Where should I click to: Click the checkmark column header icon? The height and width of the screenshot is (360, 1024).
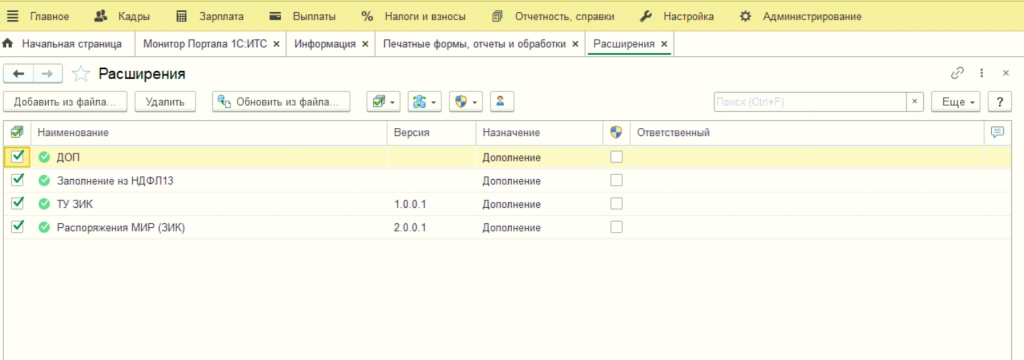pyautogui.click(x=18, y=132)
